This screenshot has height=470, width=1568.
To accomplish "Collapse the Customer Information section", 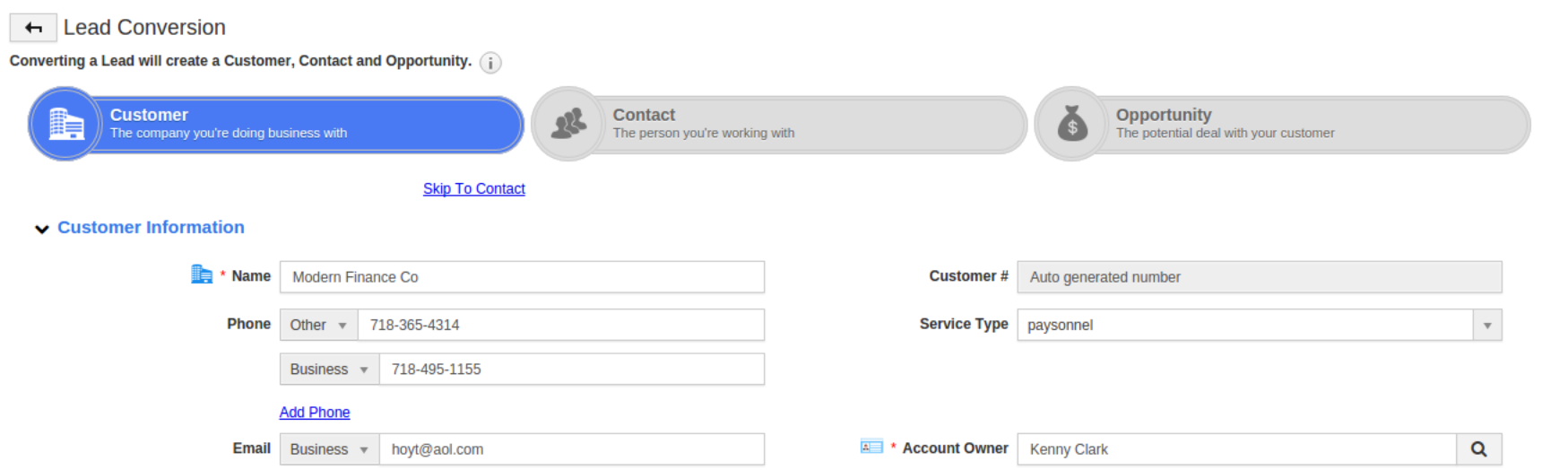I will [42, 229].
